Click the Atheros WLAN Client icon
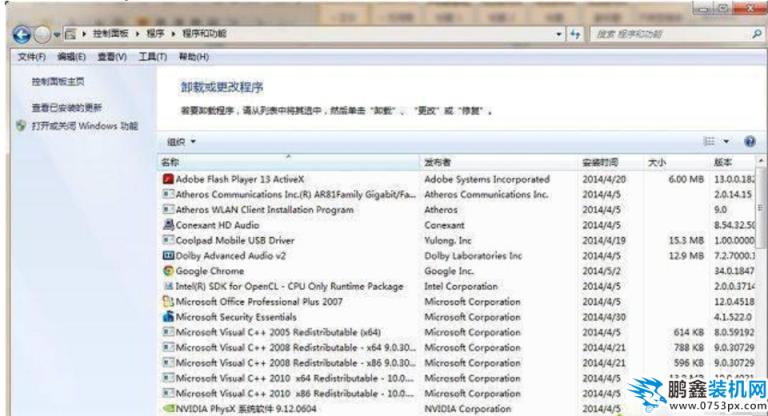This screenshot has width=768, height=416. coord(168,209)
